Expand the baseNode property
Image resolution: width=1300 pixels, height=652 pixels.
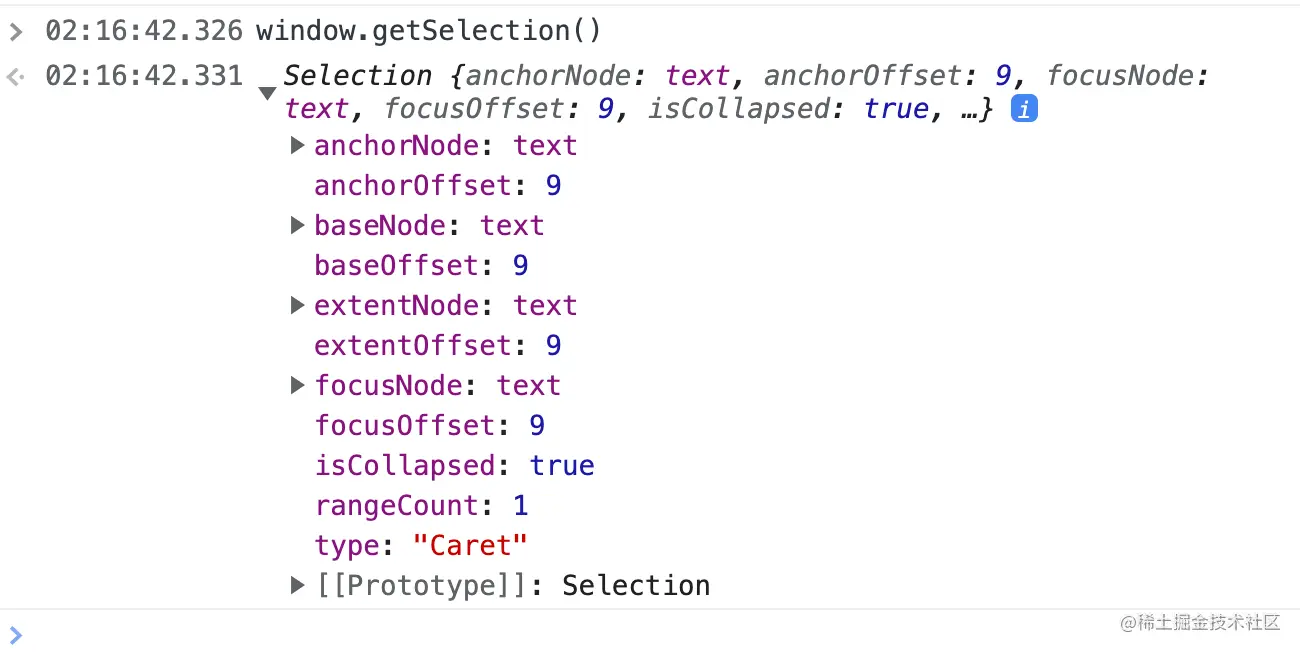(x=297, y=226)
